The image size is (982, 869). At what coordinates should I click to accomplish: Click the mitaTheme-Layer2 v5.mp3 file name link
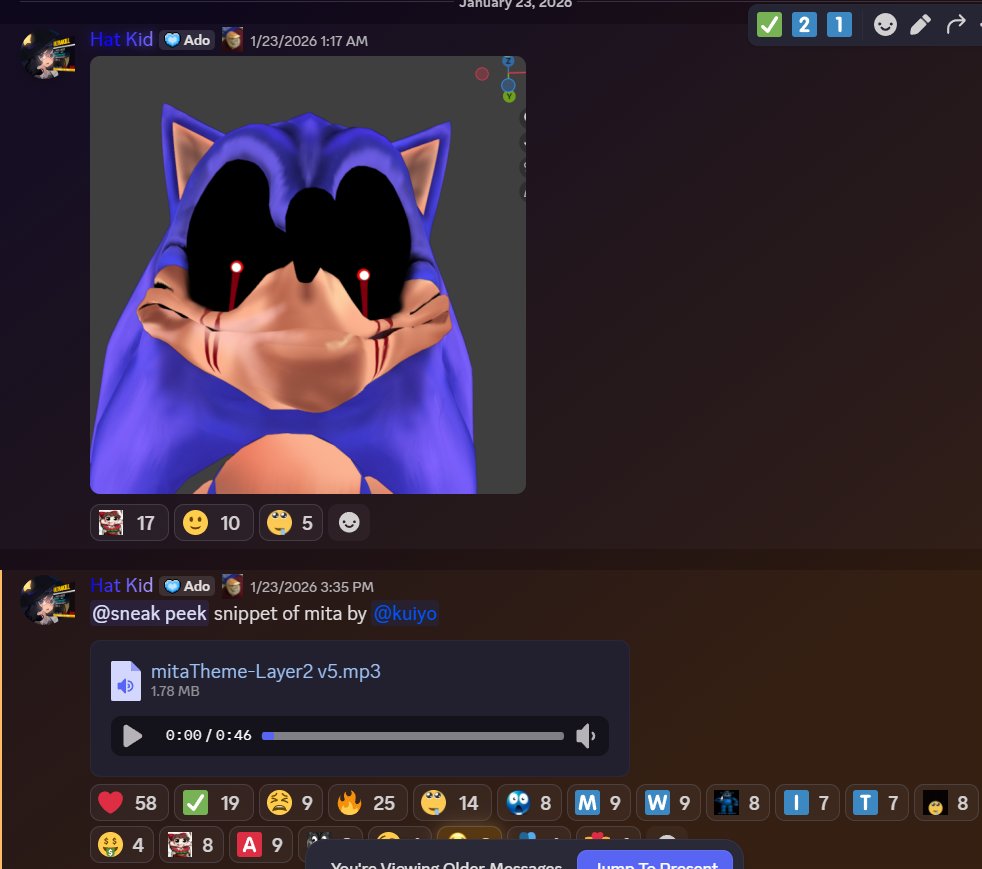[266, 671]
